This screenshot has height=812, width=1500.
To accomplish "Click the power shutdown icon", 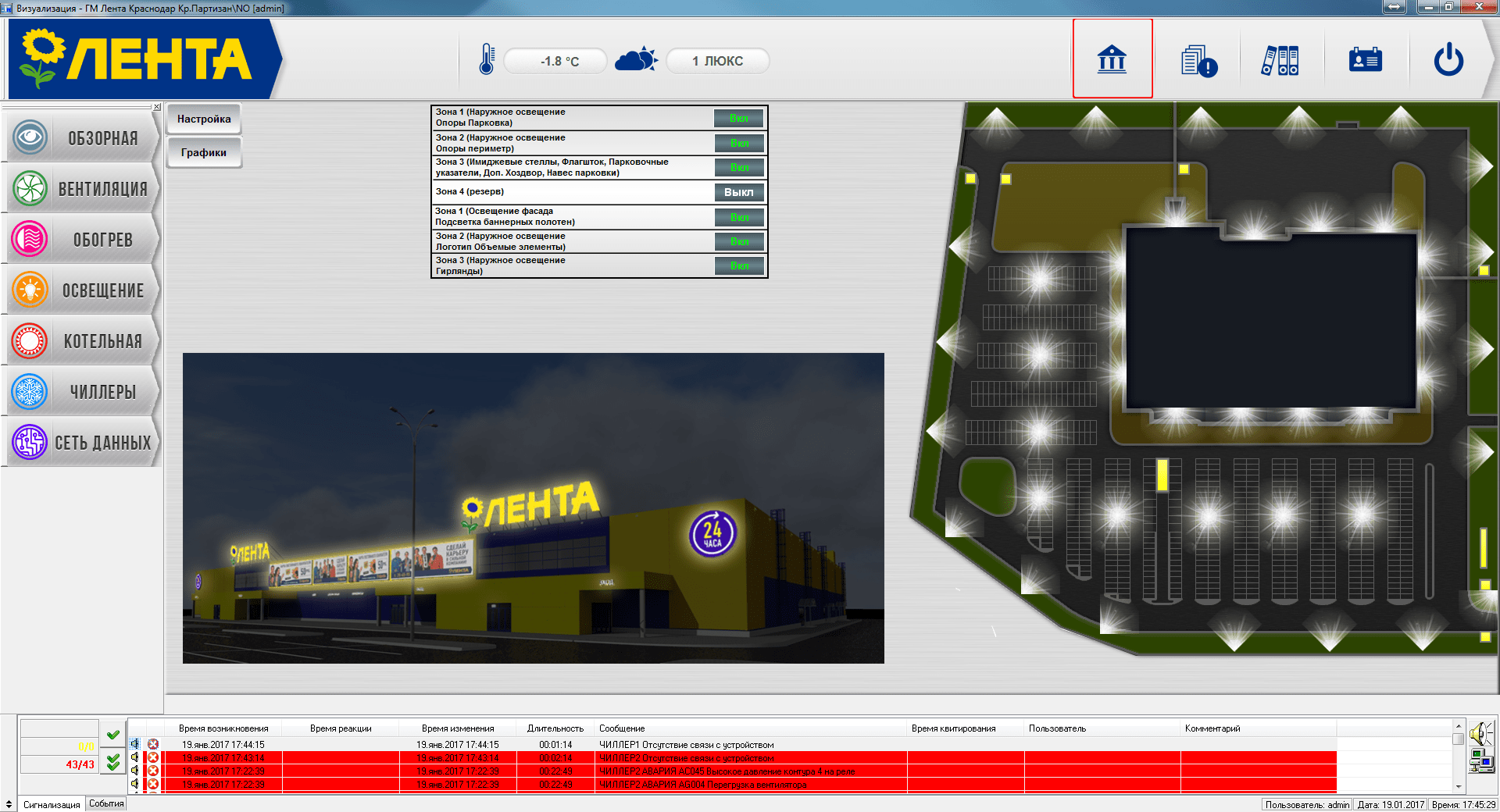I will coord(1448,59).
